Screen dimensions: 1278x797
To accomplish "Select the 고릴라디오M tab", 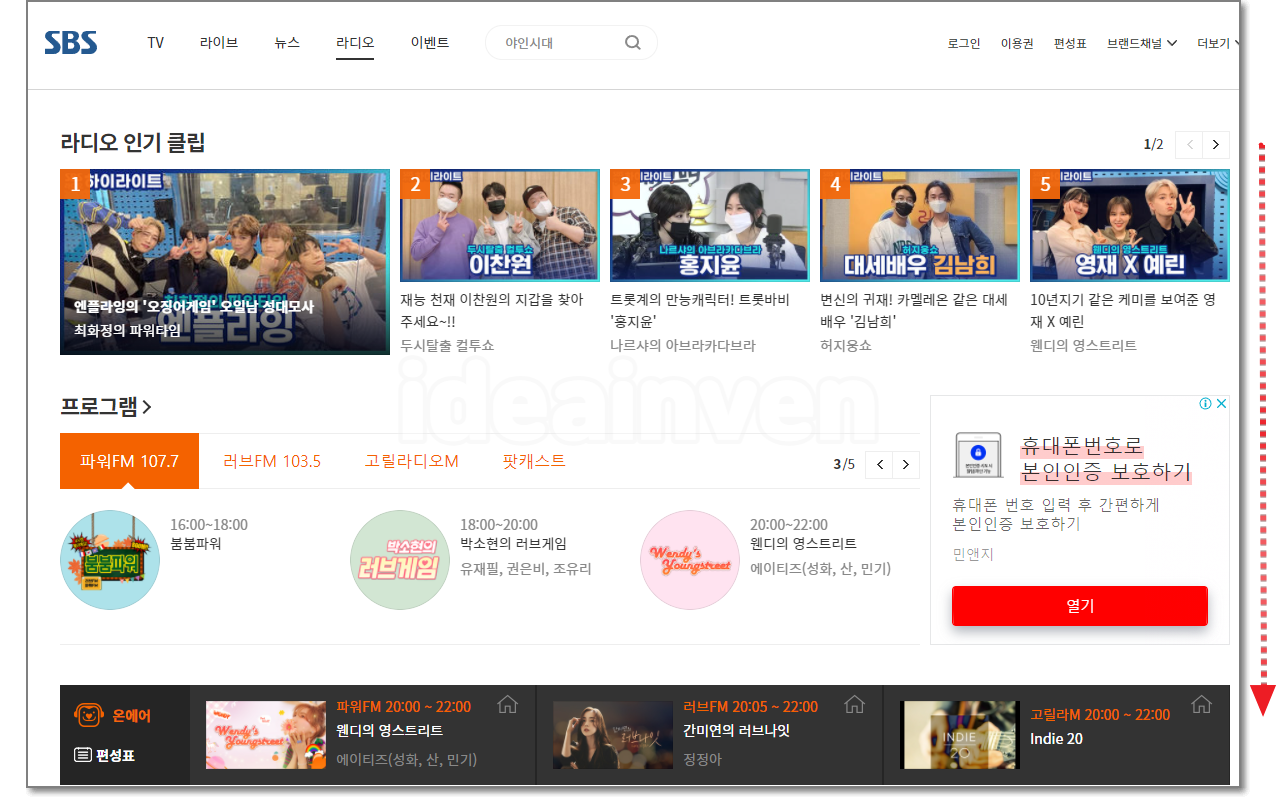I will [x=412, y=461].
